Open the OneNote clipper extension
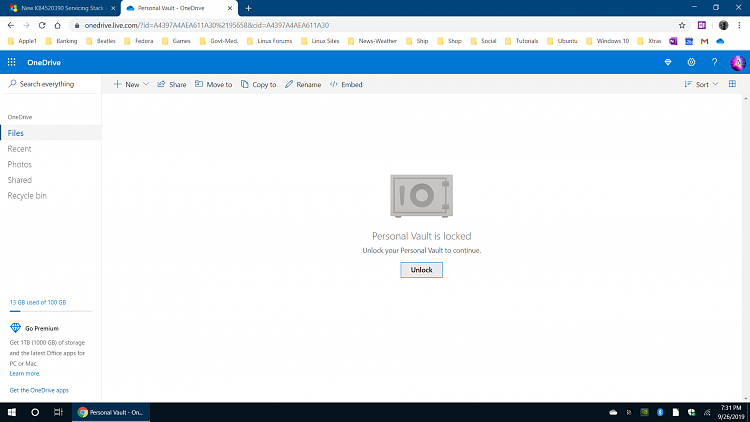This screenshot has width=750, height=422. pyautogui.click(x=702, y=25)
